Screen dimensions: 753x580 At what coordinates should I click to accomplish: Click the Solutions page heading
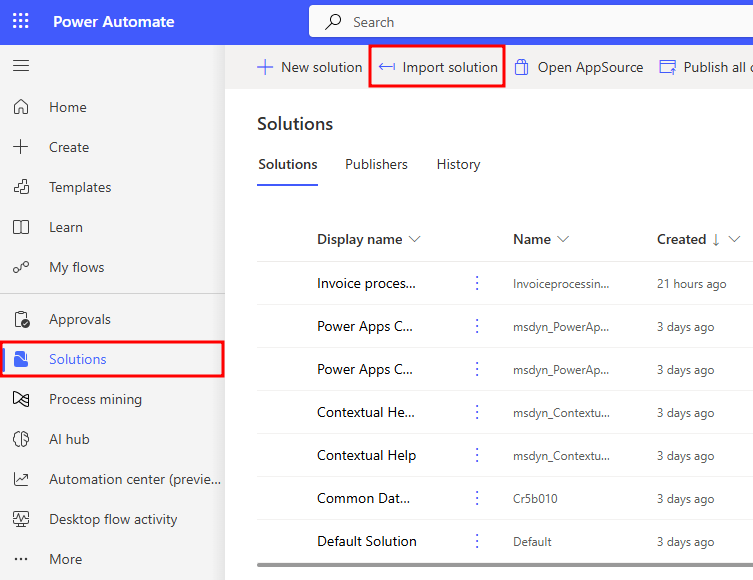point(295,124)
